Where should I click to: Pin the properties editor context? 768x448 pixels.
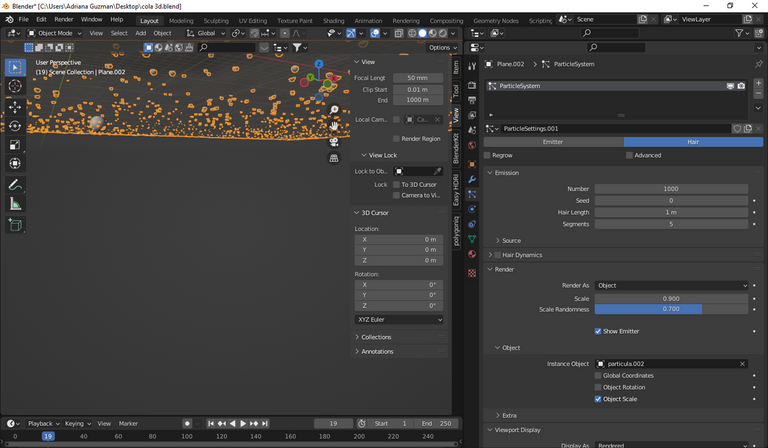pyautogui.click(x=759, y=64)
